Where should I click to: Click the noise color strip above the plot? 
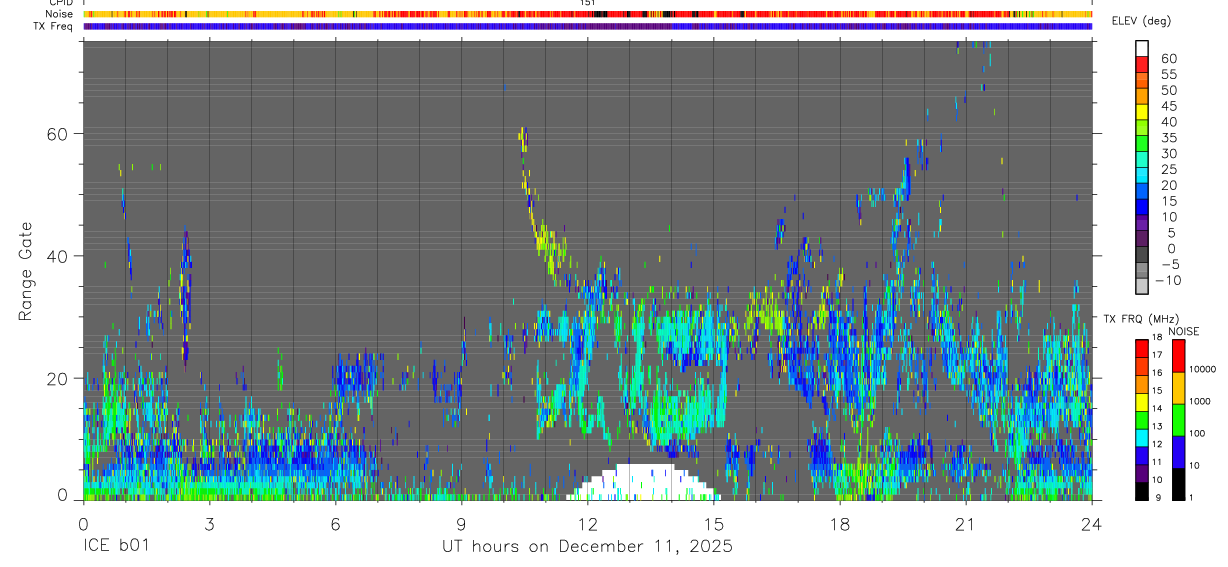coord(588,14)
